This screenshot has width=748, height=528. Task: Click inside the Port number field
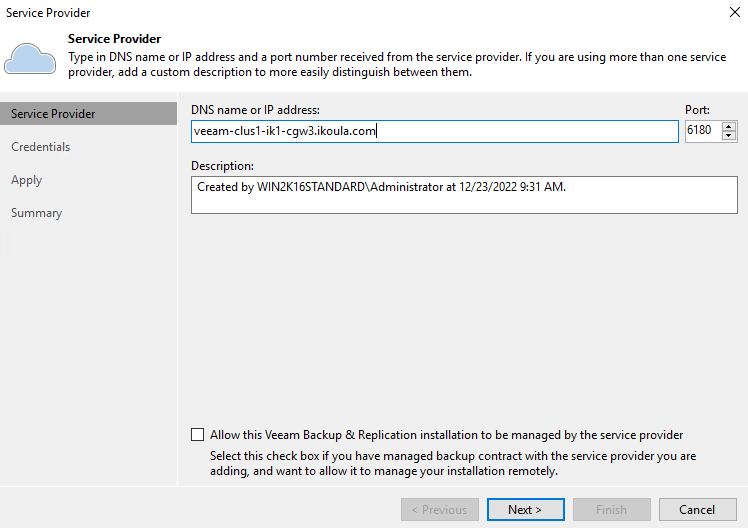click(703, 131)
